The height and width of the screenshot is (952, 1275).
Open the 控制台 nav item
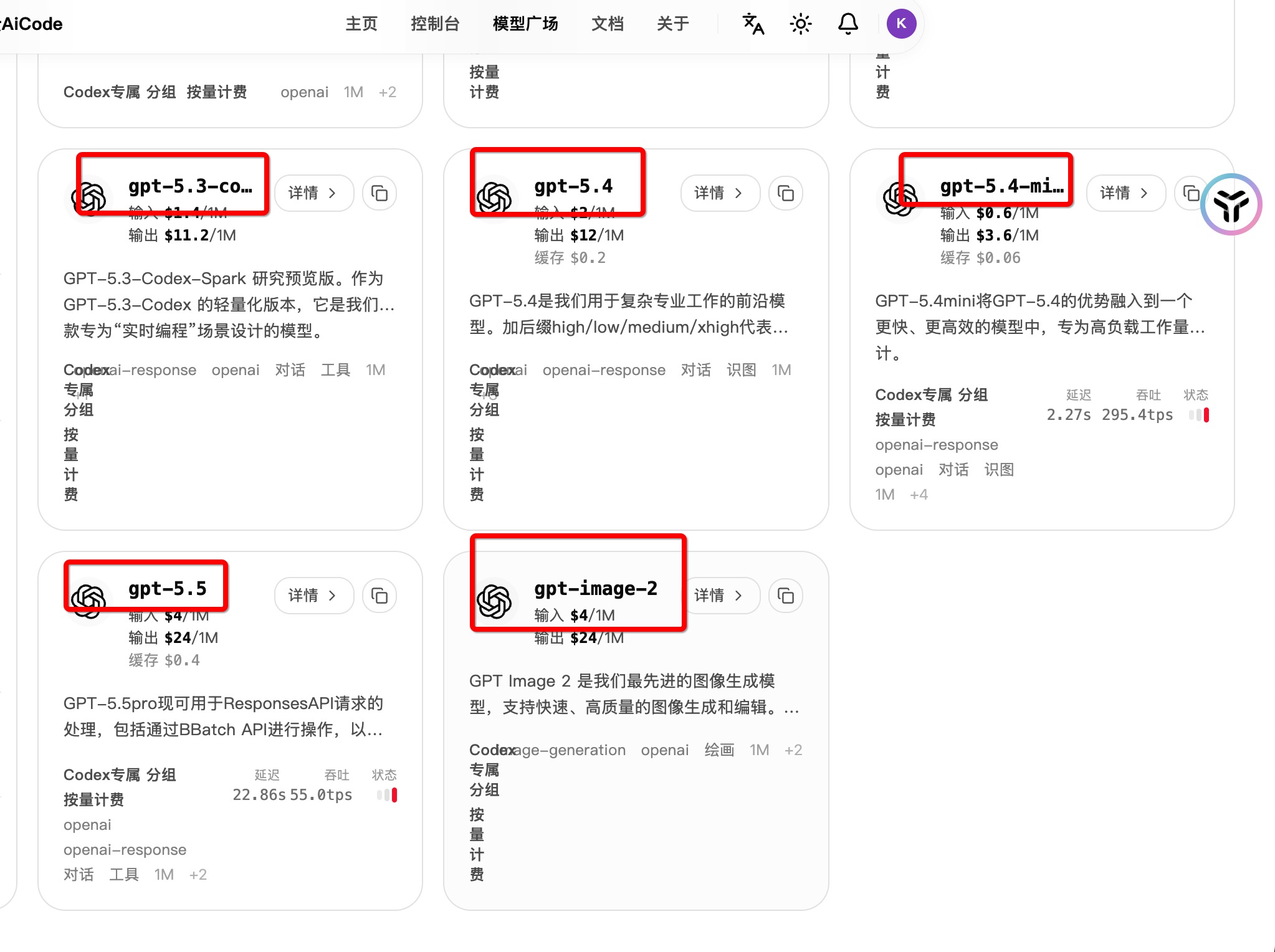tap(435, 24)
